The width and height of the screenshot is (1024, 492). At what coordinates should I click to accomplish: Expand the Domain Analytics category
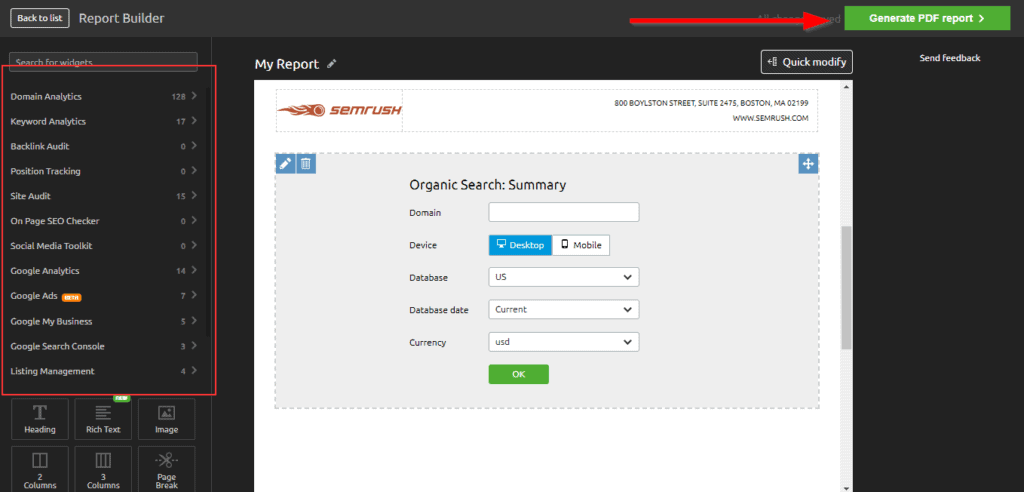[x=103, y=96]
